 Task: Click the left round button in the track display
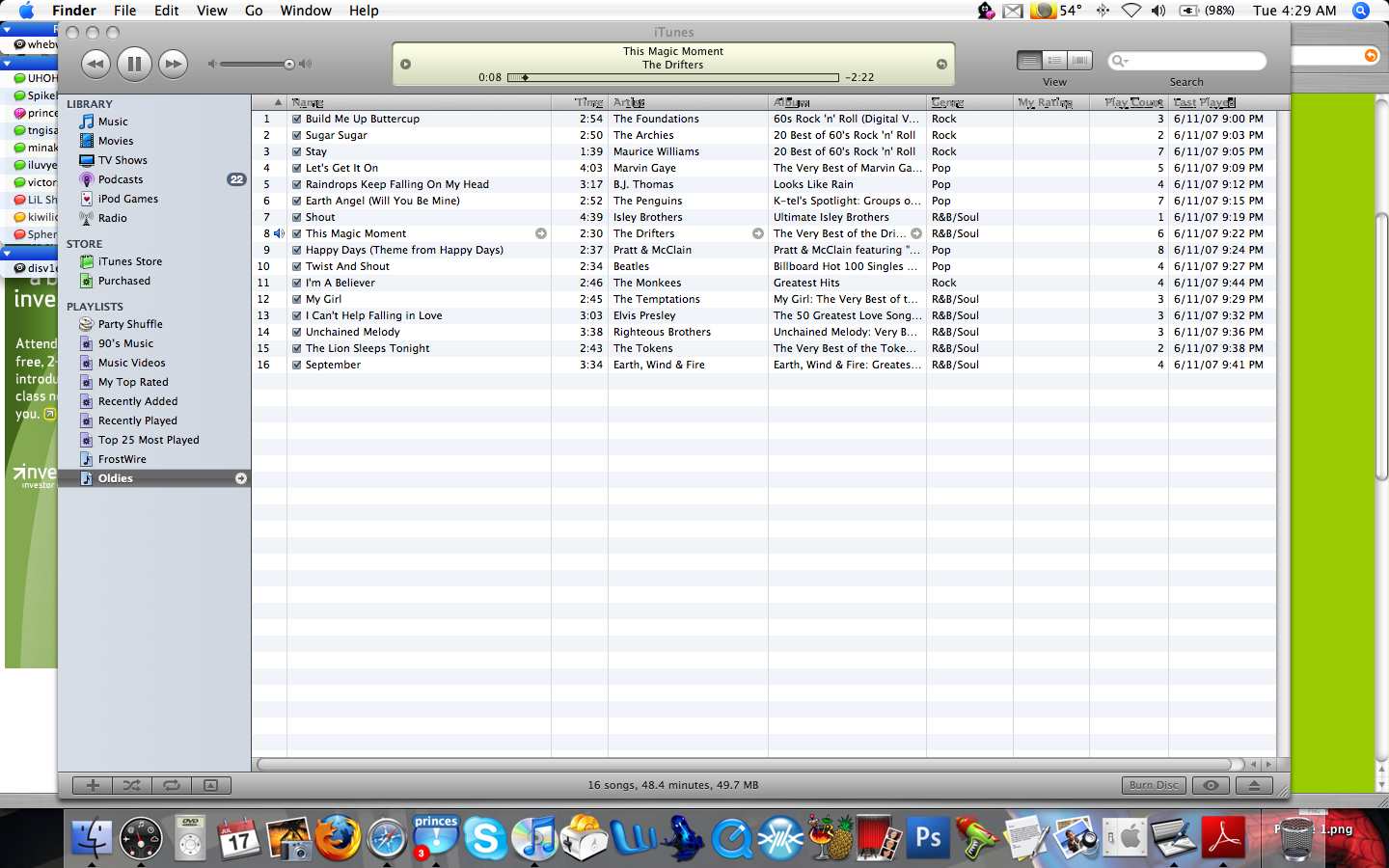(x=406, y=65)
